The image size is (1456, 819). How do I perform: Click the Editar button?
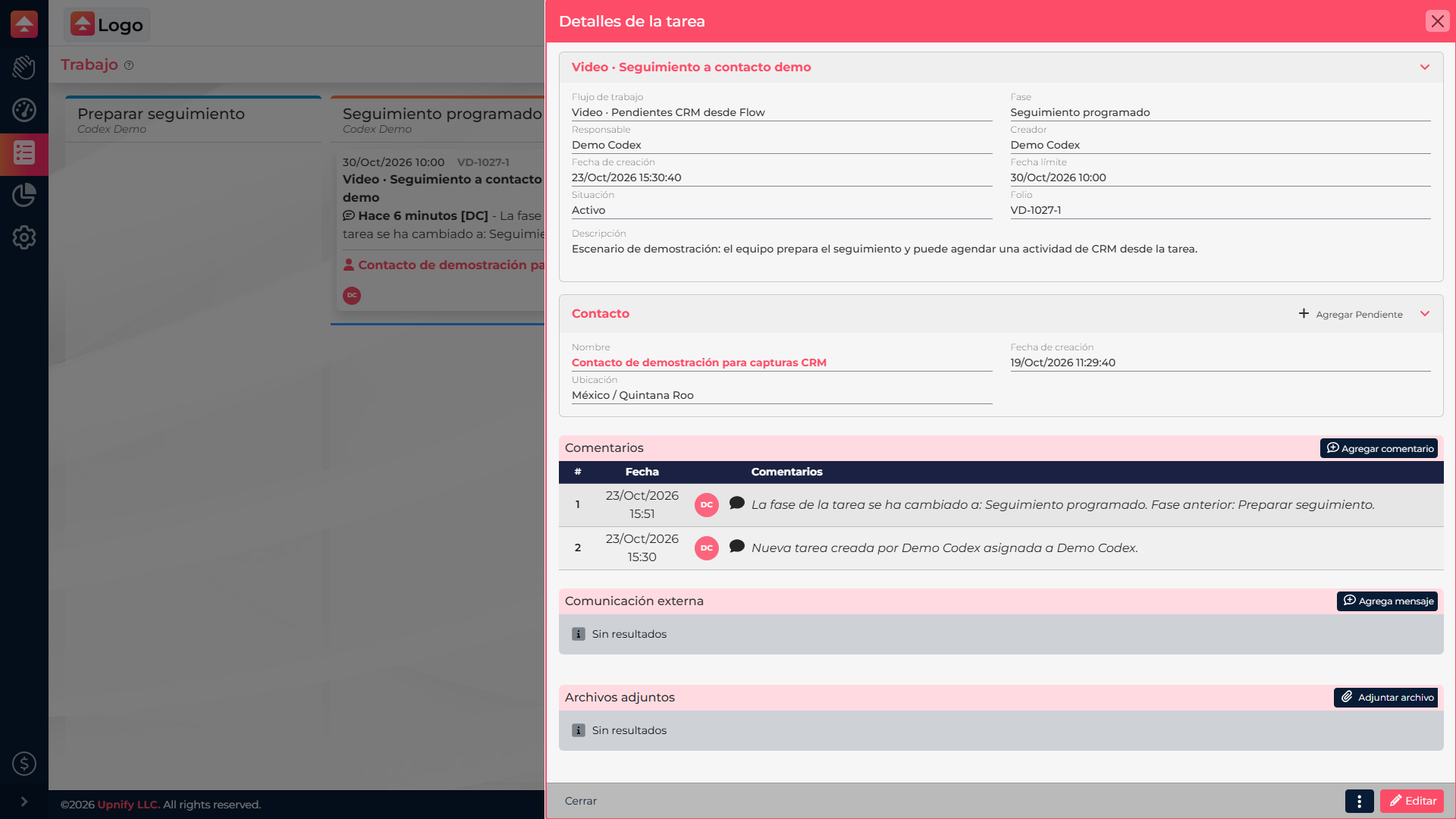[1412, 801]
